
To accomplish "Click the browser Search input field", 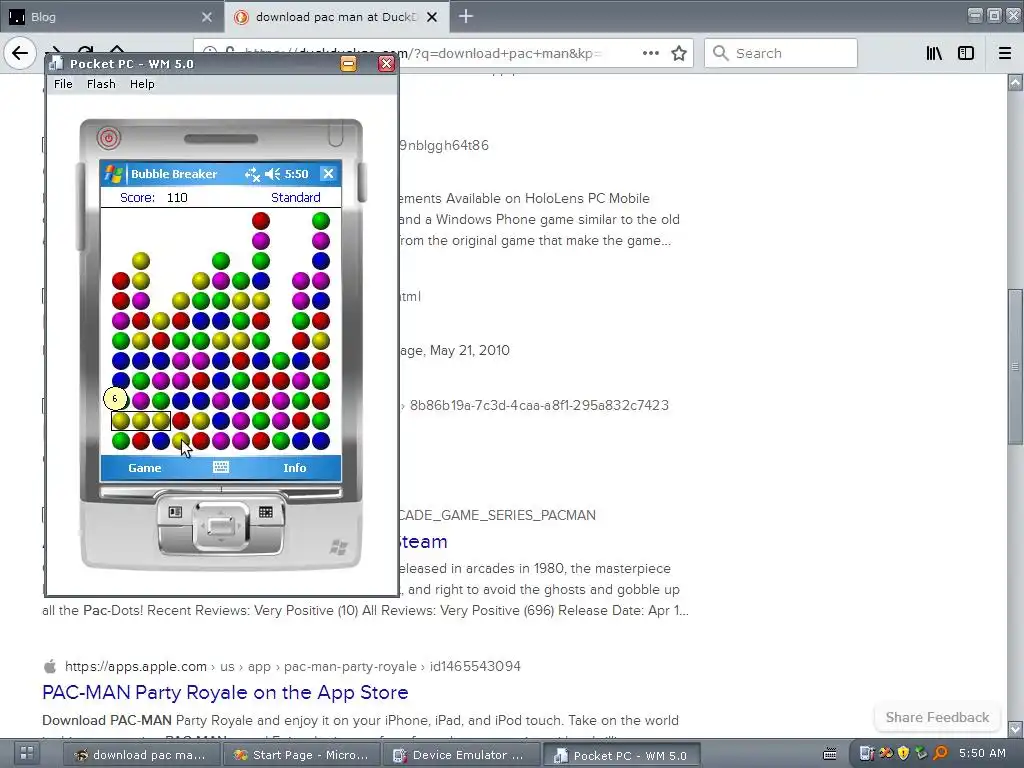I will pyautogui.click(x=780, y=53).
